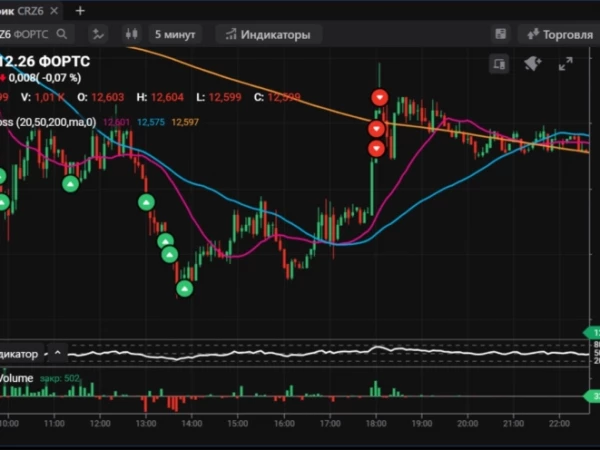This screenshot has width=600, height=450.
Task: Click the Volume indicator label
Action: coord(16,378)
